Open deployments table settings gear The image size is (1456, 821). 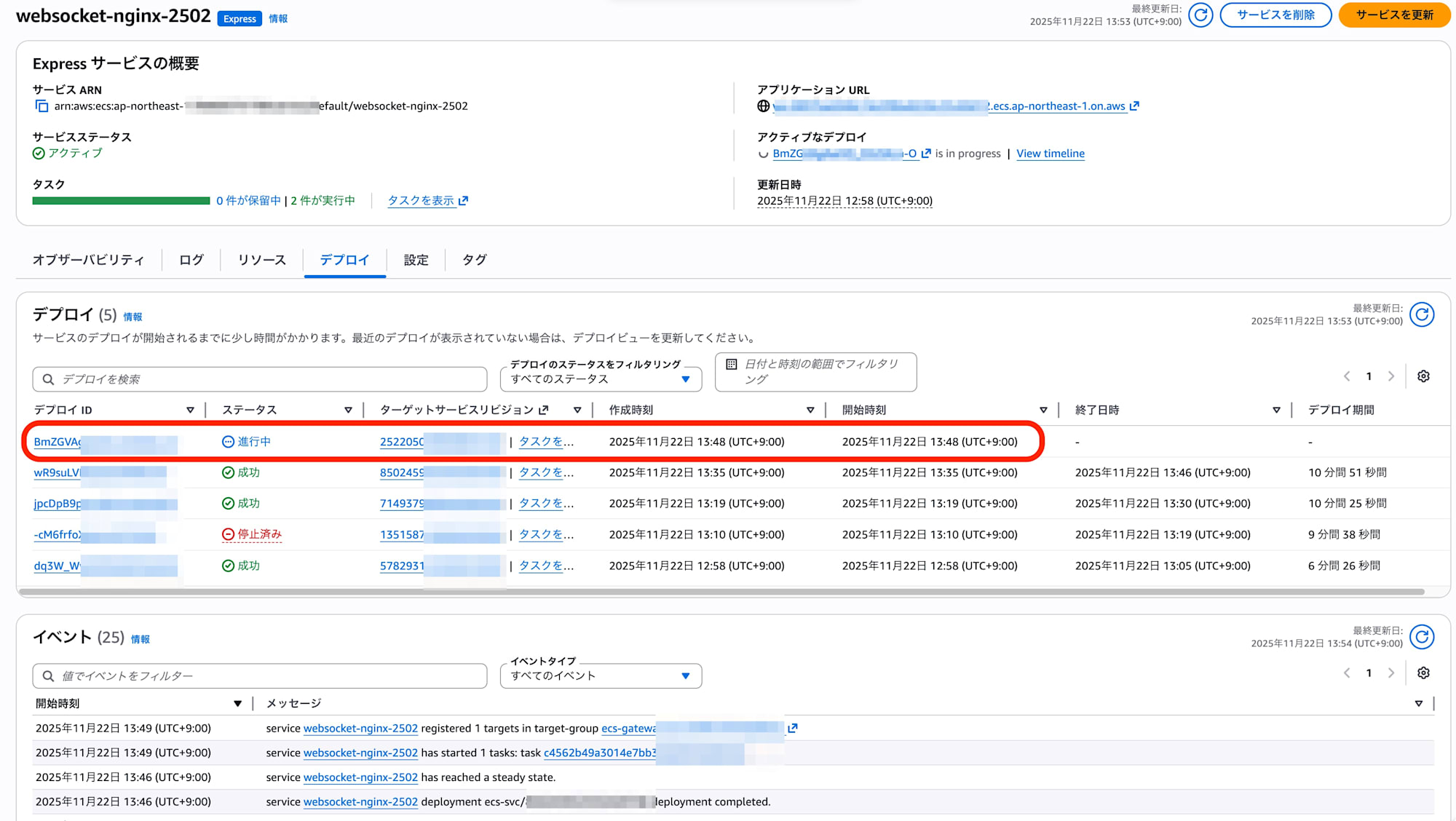tap(1423, 376)
